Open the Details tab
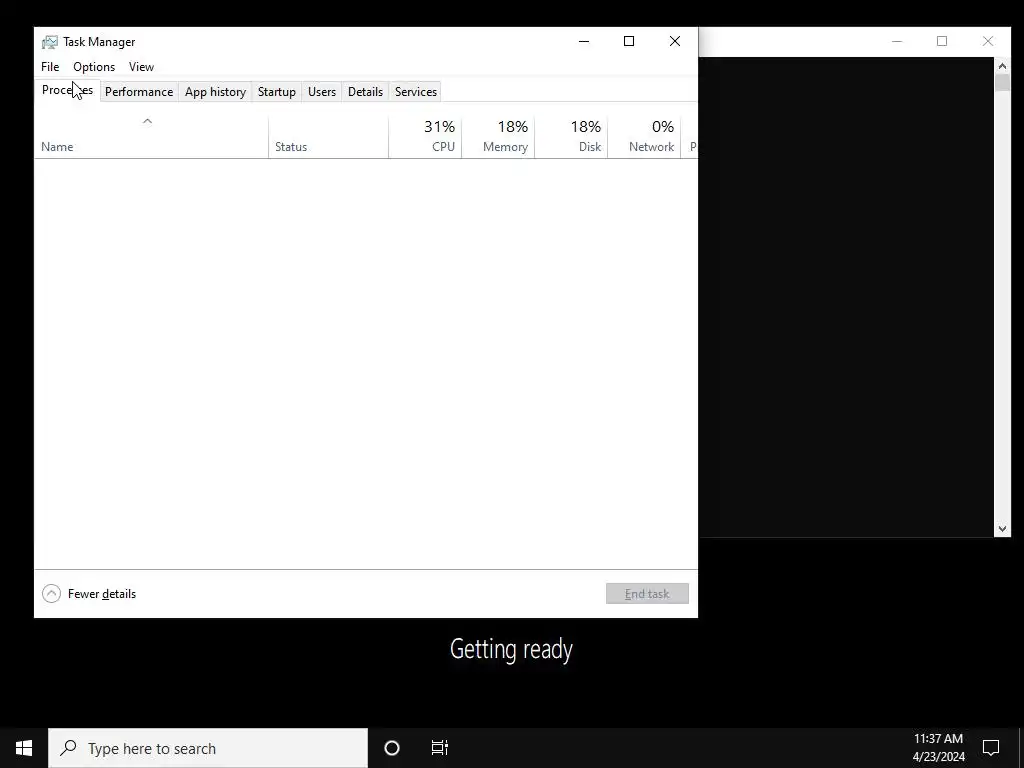Screen dimensions: 1024x768 tap(365, 91)
